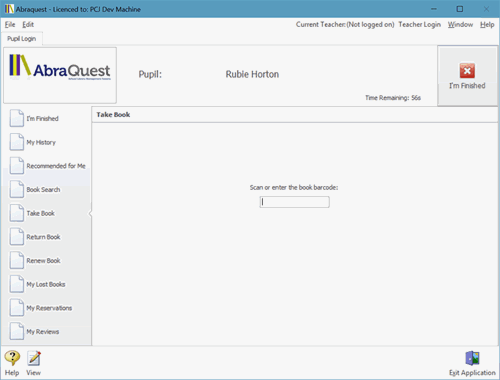
Task: Click the Time Remaining: 56s text
Action: coord(393,98)
